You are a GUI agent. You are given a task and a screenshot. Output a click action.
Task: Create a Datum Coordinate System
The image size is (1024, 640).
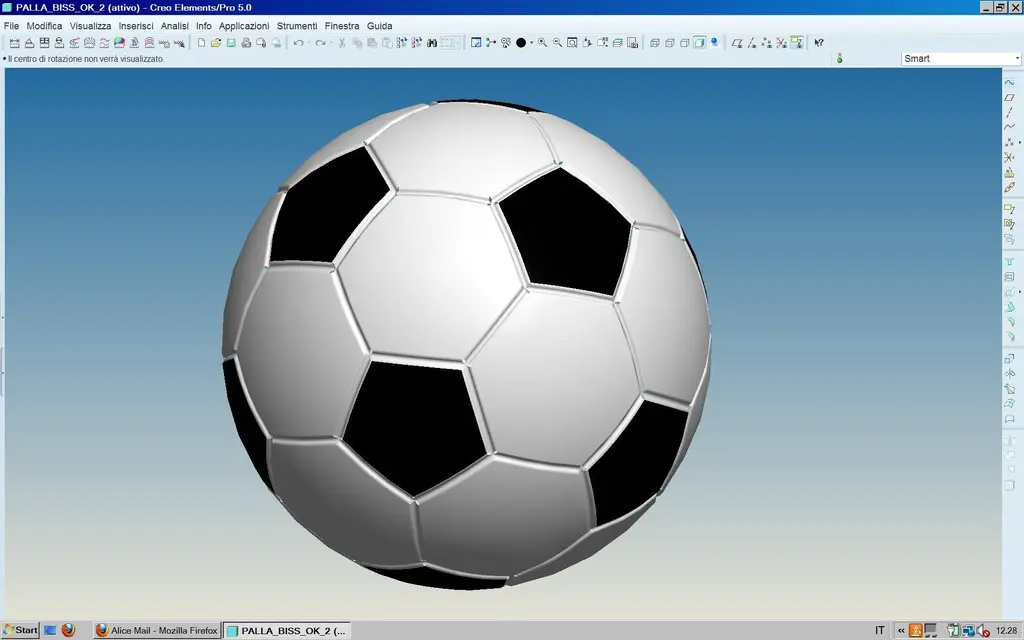(1009, 157)
